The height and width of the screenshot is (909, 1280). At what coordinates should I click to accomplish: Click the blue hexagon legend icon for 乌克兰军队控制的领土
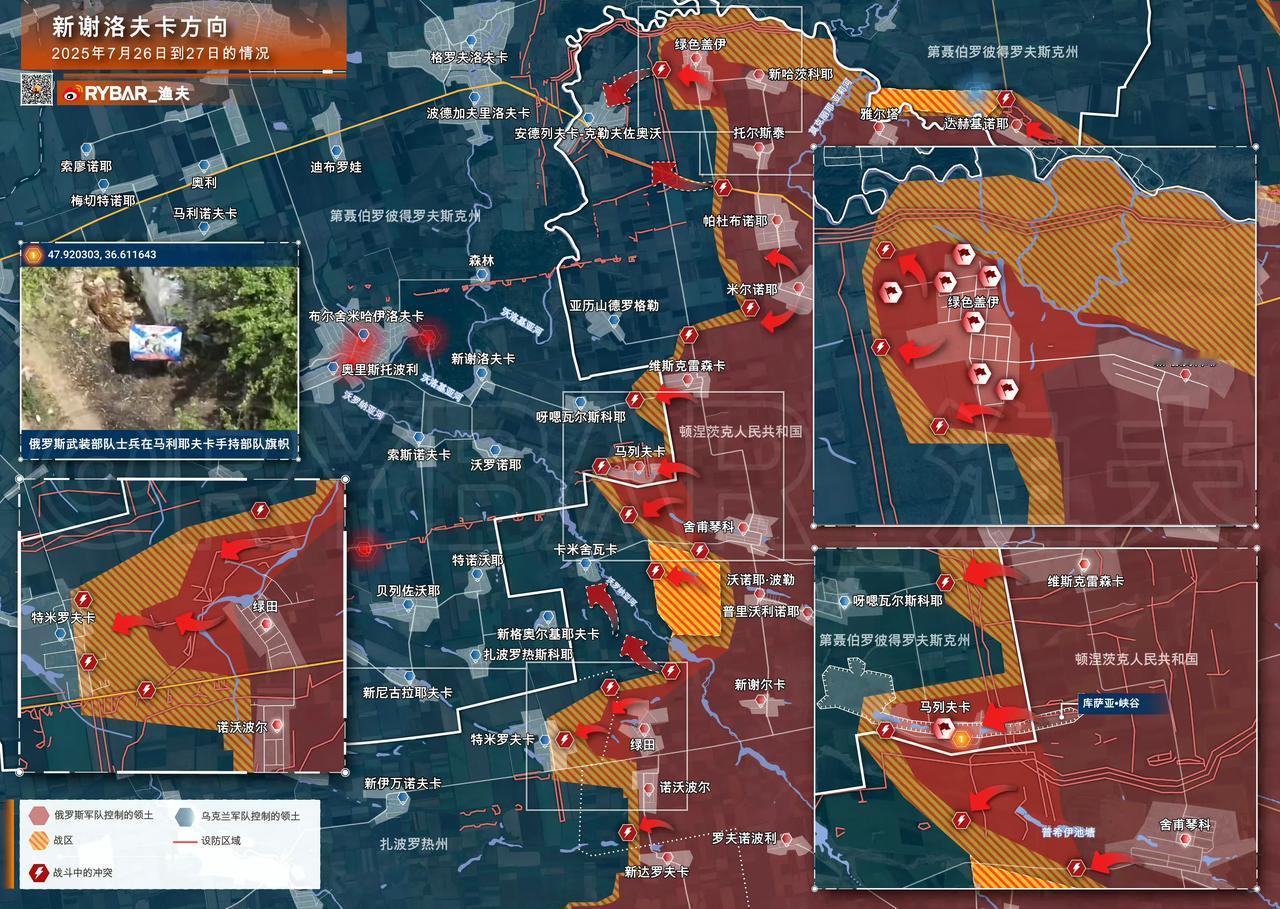pos(183,816)
